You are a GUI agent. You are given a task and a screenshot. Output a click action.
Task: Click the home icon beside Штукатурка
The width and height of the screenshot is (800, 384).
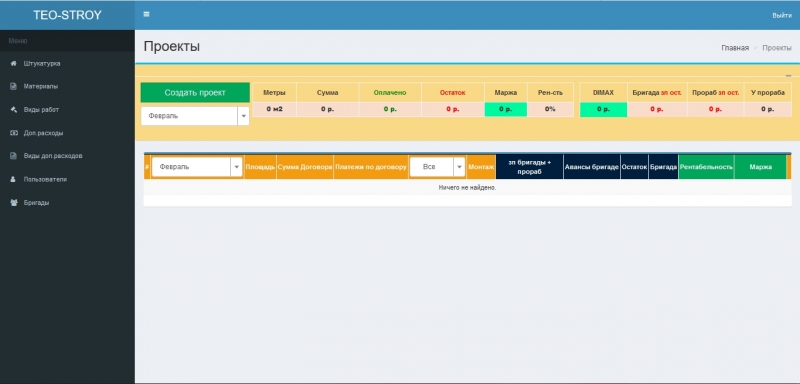click(x=14, y=64)
